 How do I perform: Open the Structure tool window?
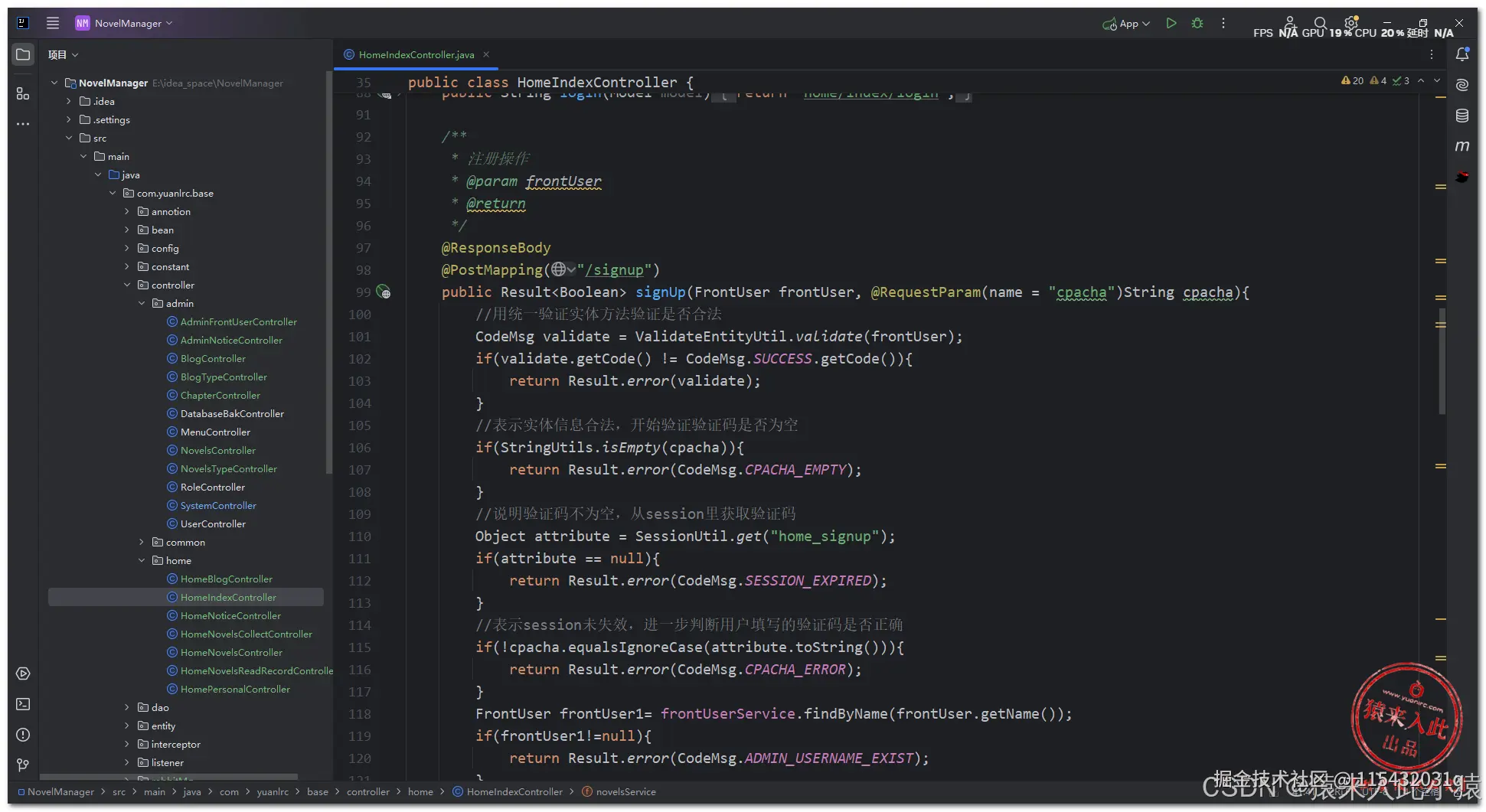click(x=23, y=93)
